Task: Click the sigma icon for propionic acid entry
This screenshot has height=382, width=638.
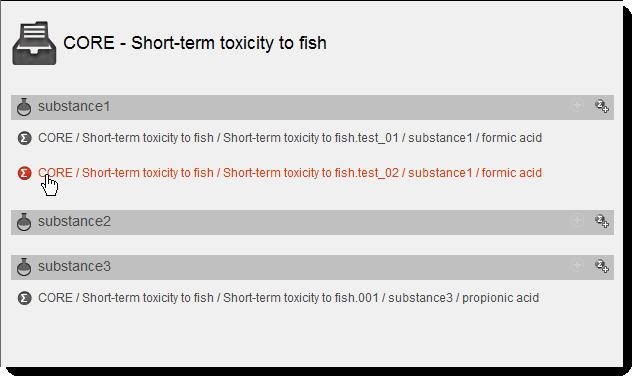Action: click(x=24, y=298)
